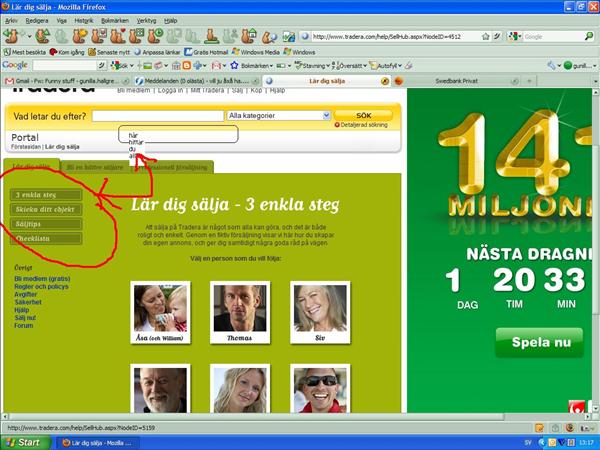600x450 pixels.
Task: Open the Forum sidebar link
Action: point(24,325)
